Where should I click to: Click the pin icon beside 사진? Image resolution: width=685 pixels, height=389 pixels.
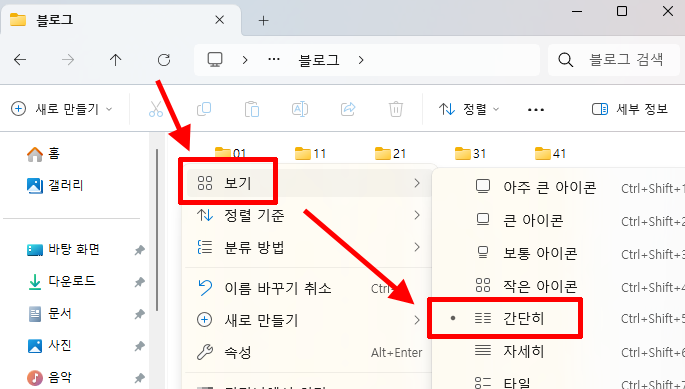139,346
